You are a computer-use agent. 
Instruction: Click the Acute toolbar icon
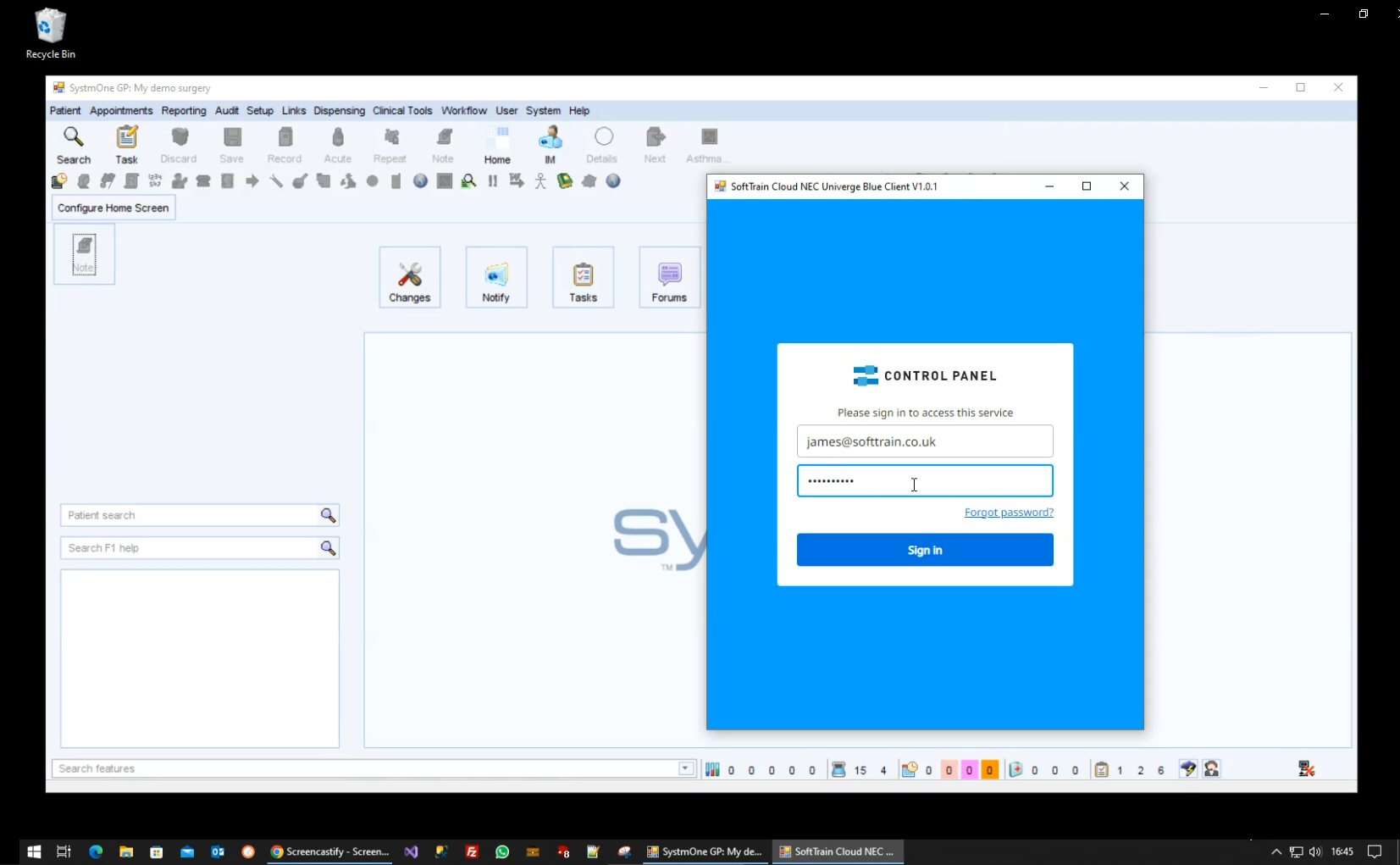(338, 145)
